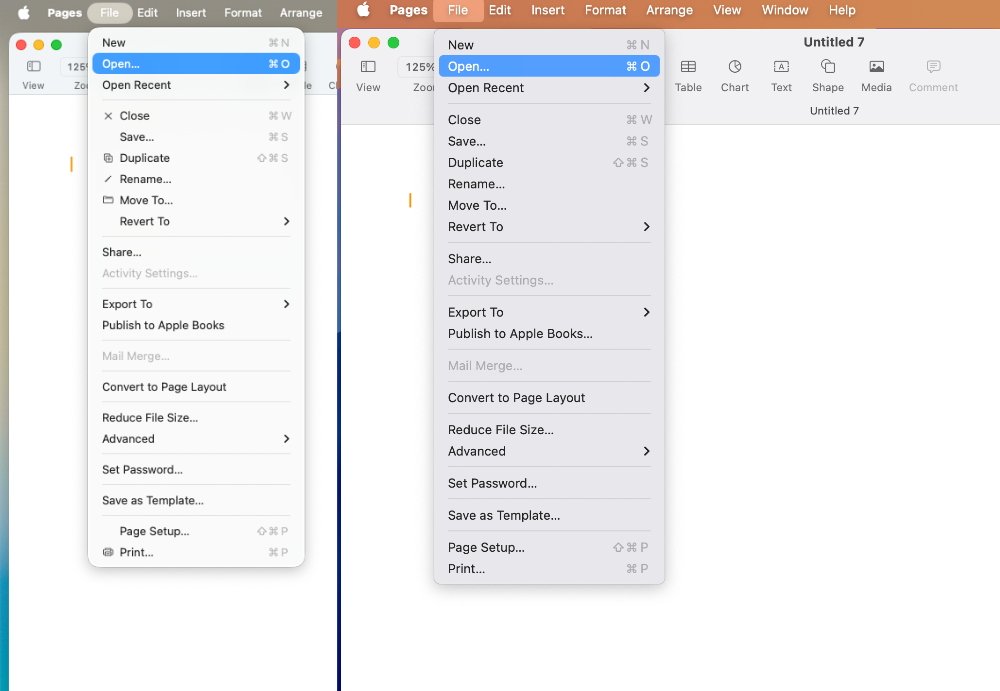Choose Share… in the left File menu

pyautogui.click(x=196, y=252)
